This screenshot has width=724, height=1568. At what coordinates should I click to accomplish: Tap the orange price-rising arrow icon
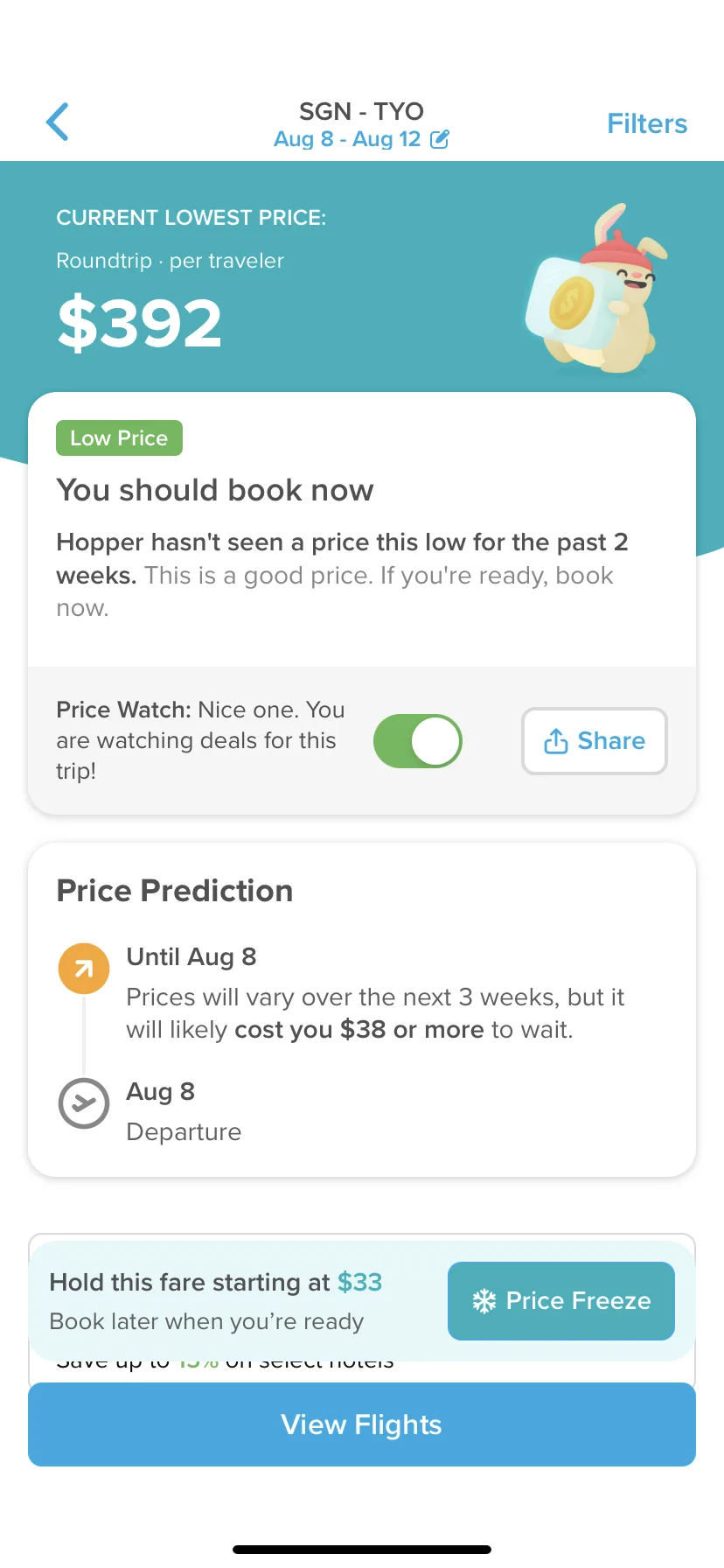click(84, 969)
